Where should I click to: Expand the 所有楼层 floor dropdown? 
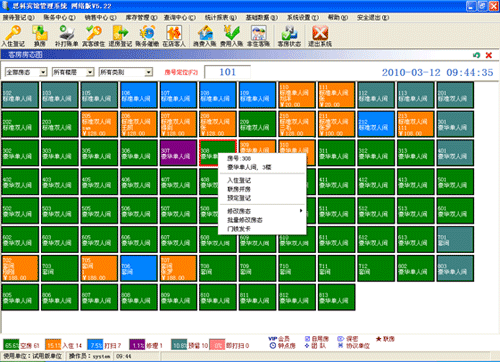click(x=90, y=72)
